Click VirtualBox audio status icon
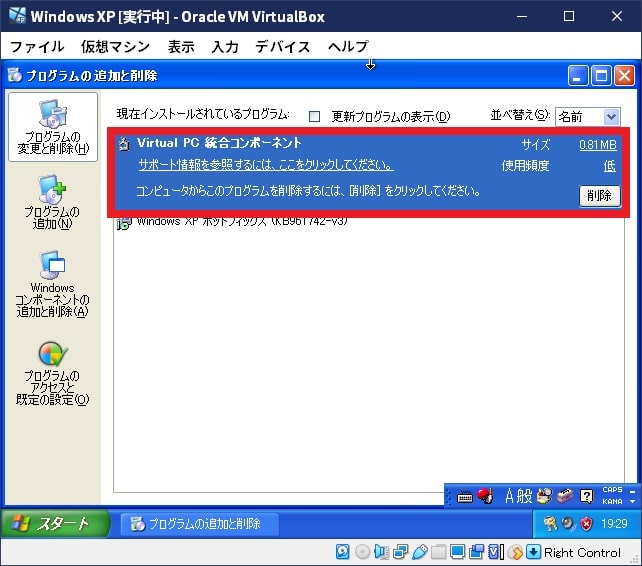This screenshot has height=566, width=642. [x=381, y=552]
